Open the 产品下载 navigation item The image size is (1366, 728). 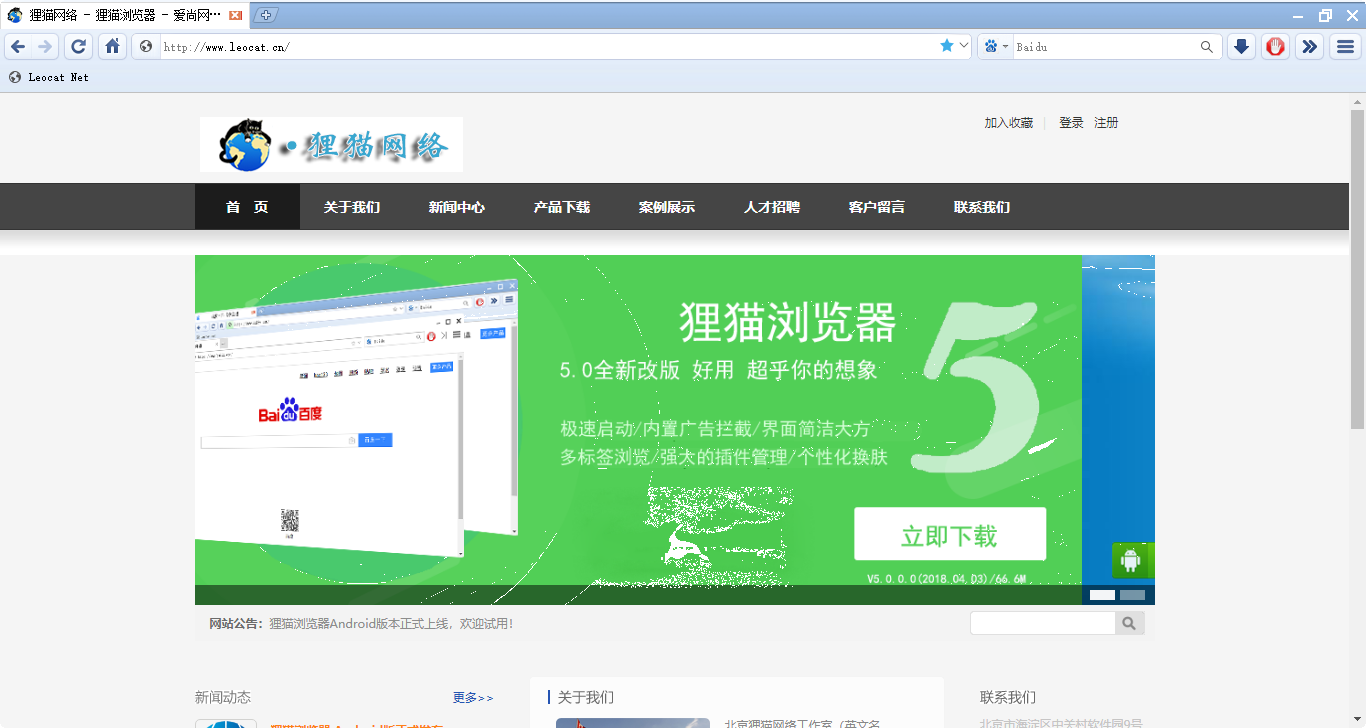click(x=562, y=207)
